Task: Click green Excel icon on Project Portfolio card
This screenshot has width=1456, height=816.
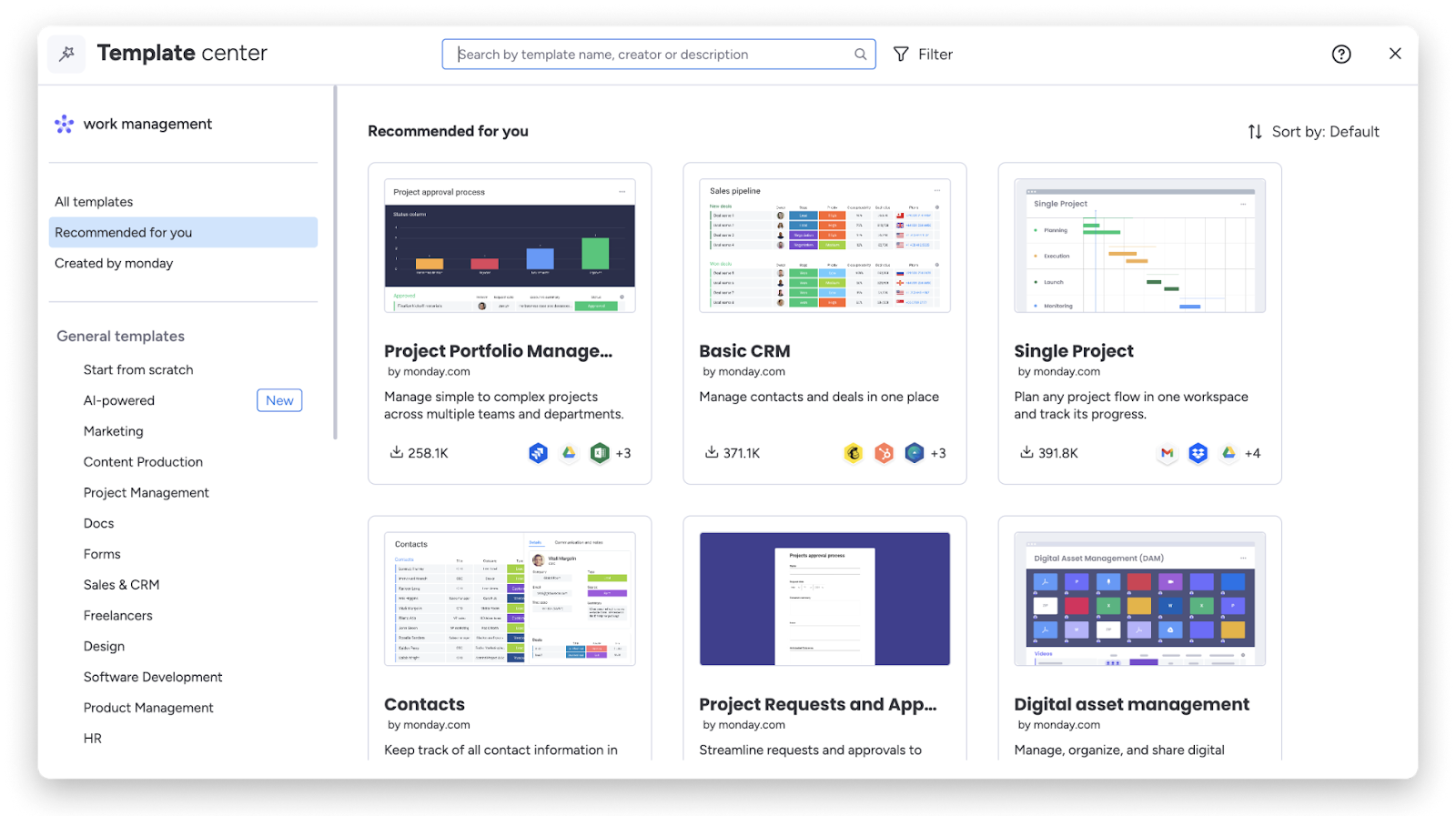Action: click(600, 453)
